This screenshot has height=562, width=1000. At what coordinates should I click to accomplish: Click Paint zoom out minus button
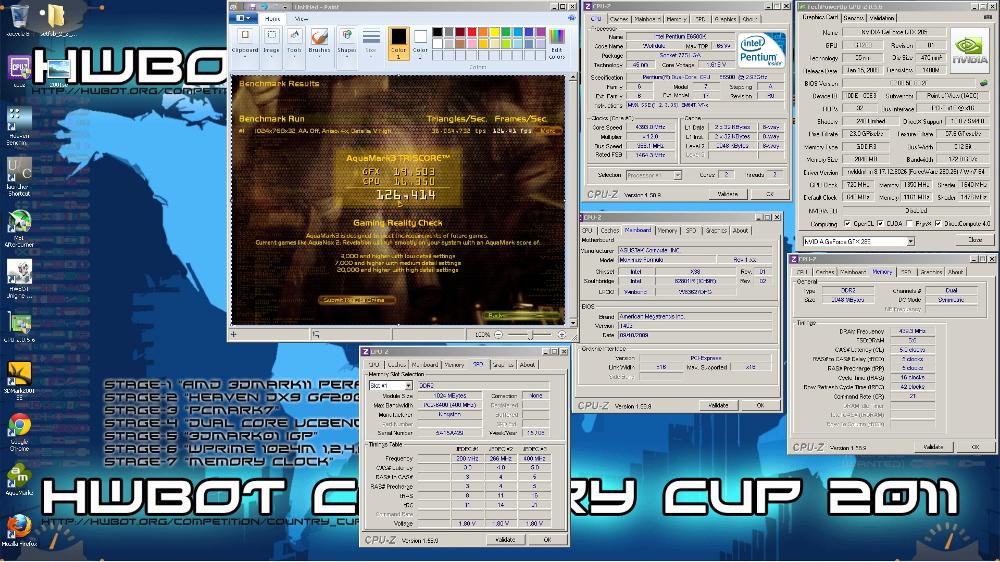[x=499, y=334]
